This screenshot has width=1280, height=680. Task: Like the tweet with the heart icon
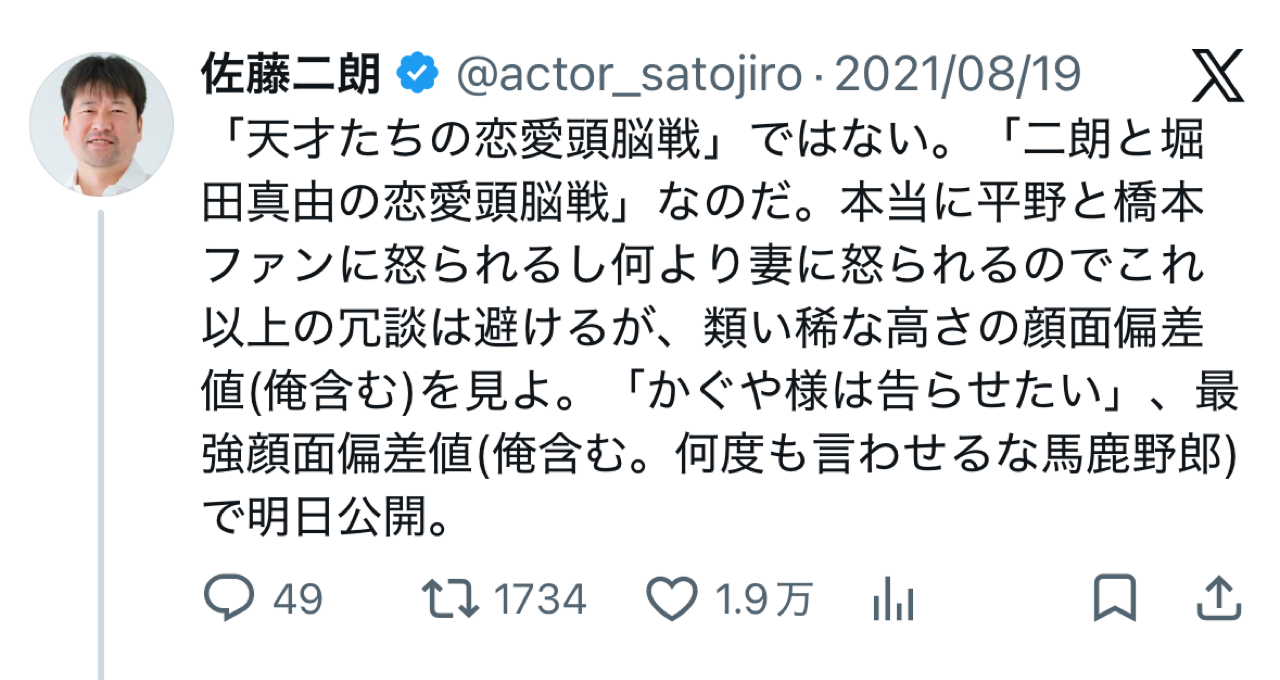[671, 599]
